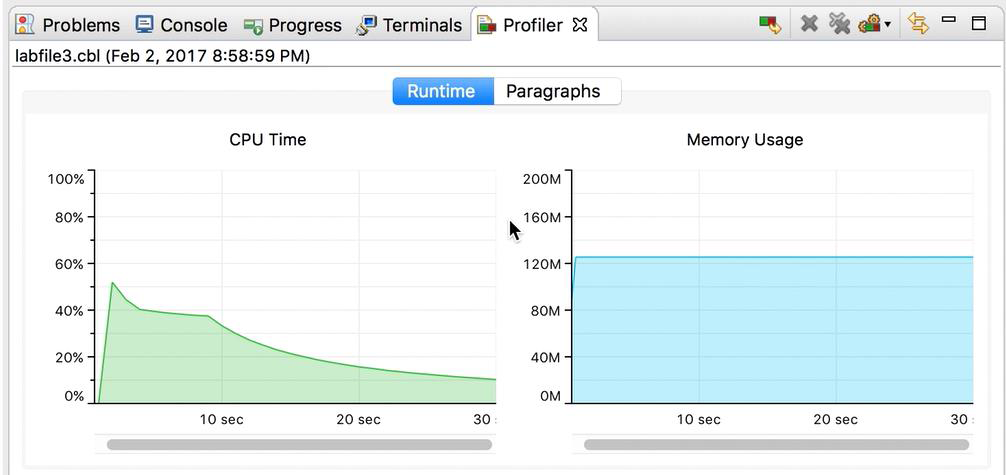Expand the profiler configuration dropdown arrow
Screen dimensions: 1006x475
tap(887, 25)
